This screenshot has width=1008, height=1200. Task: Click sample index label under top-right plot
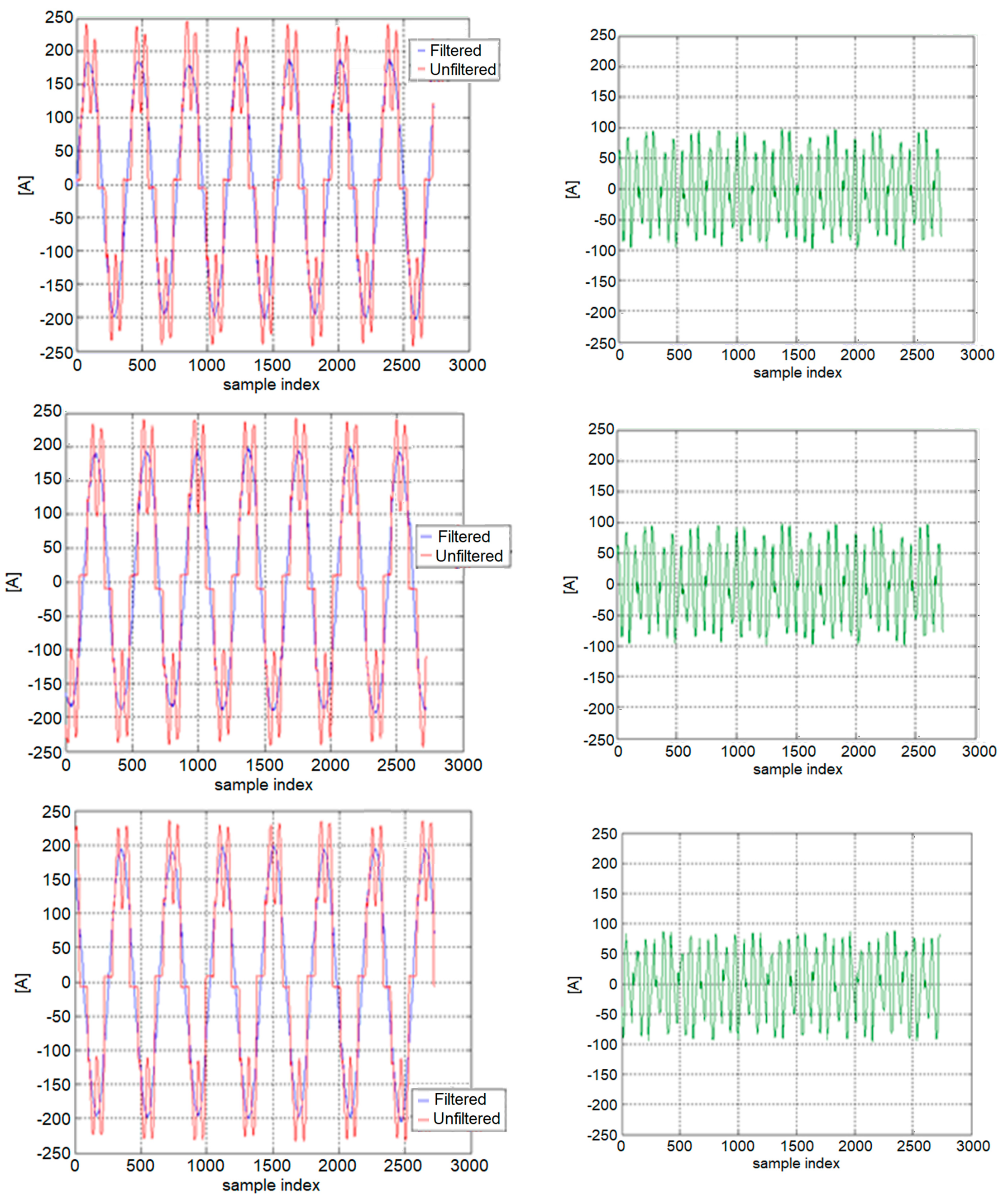click(x=797, y=372)
